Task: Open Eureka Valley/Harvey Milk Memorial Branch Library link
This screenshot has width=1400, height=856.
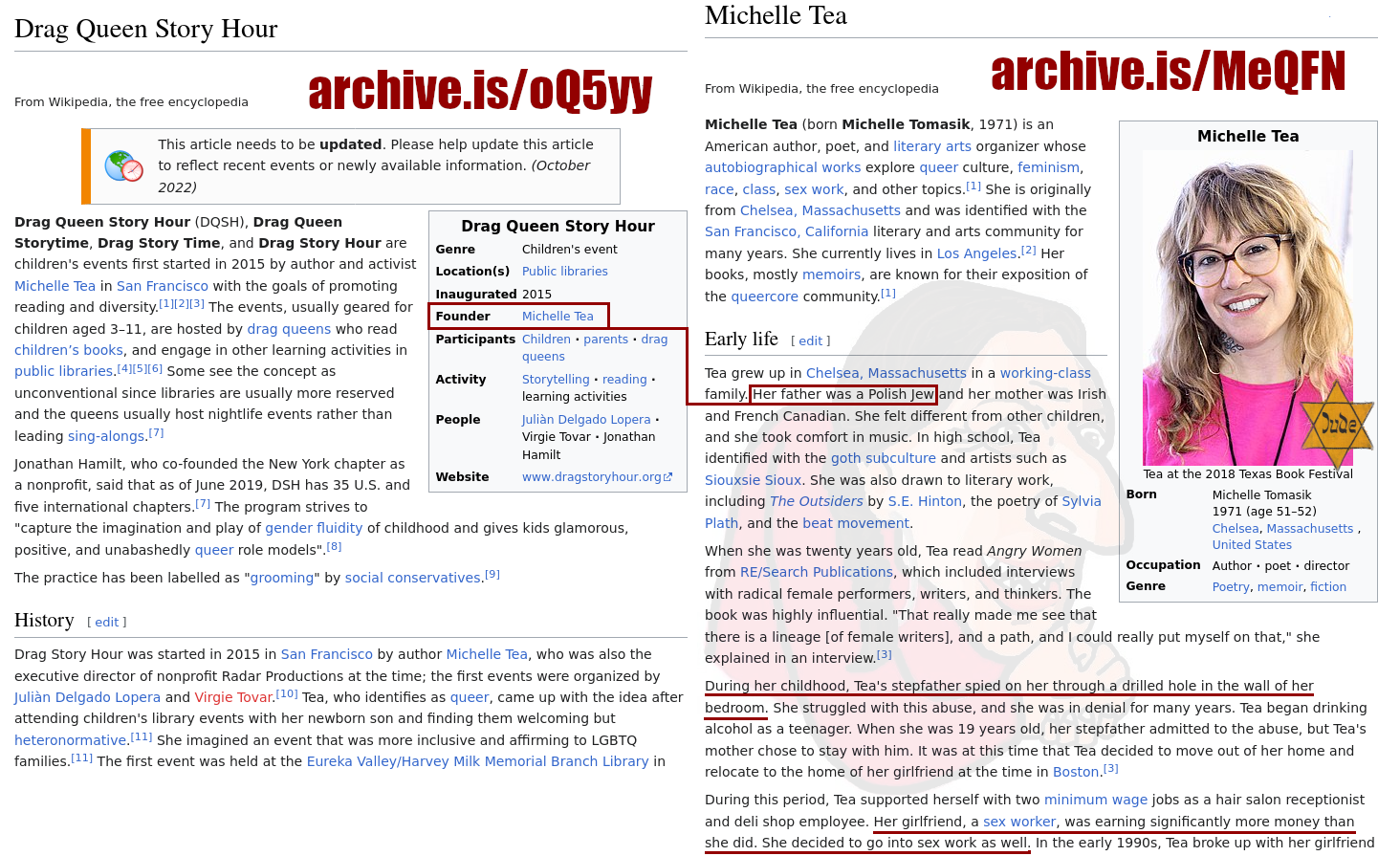Action: (478, 761)
